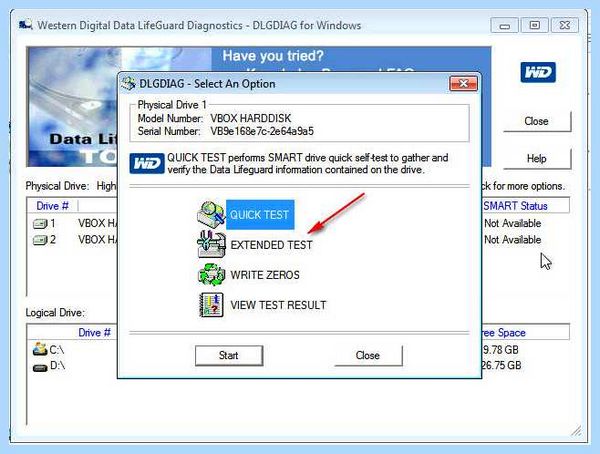600x454 pixels.
Task: Choose the EXTENDED TEST option label
Action: (x=271, y=245)
